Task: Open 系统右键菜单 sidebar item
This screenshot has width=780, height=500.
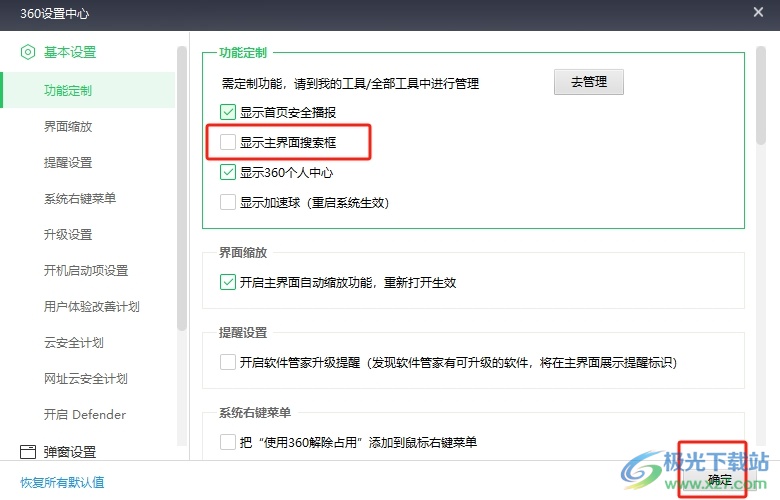Action: tap(80, 199)
